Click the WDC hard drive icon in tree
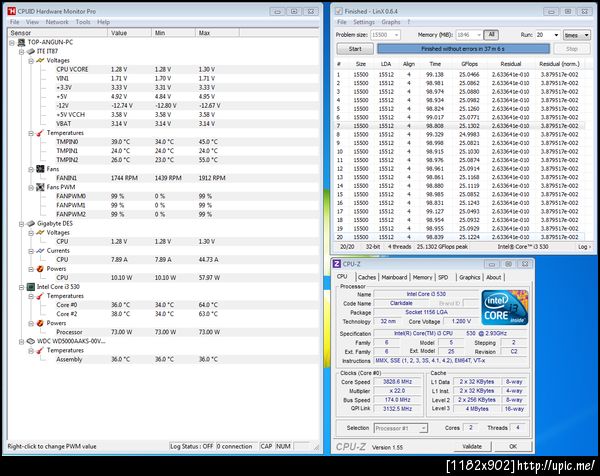Viewport: 600px width, 476px height. [31, 341]
